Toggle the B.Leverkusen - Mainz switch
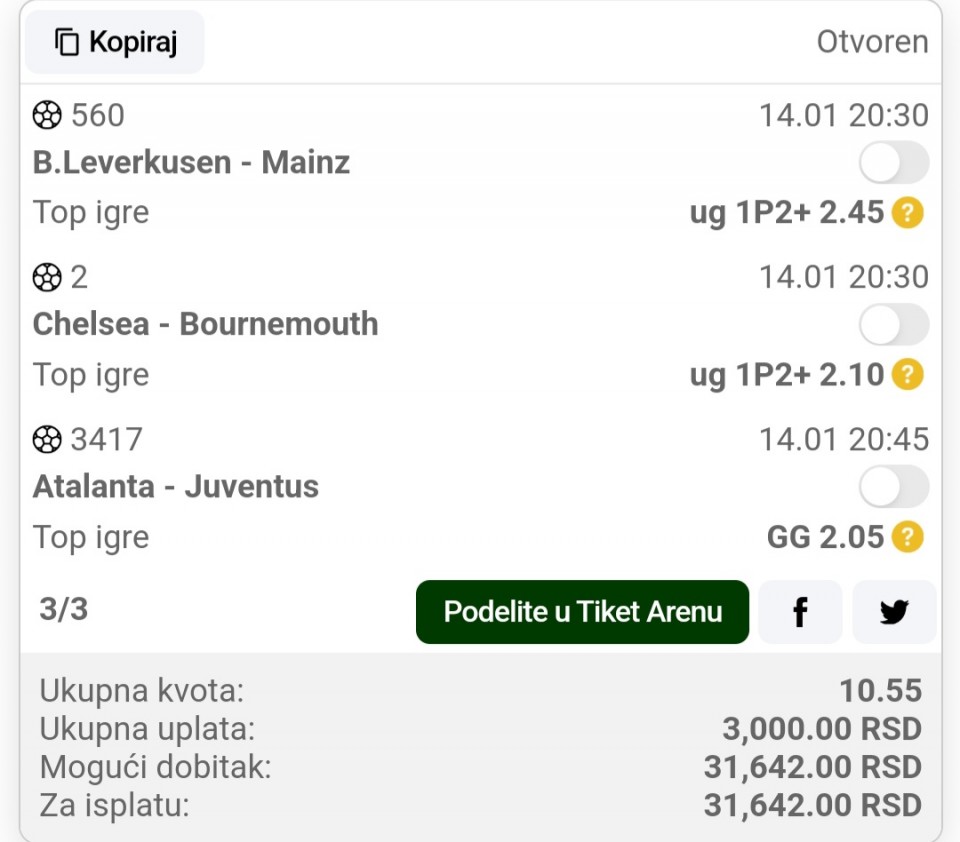Image resolution: width=960 pixels, height=842 pixels. tap(893, 163)
